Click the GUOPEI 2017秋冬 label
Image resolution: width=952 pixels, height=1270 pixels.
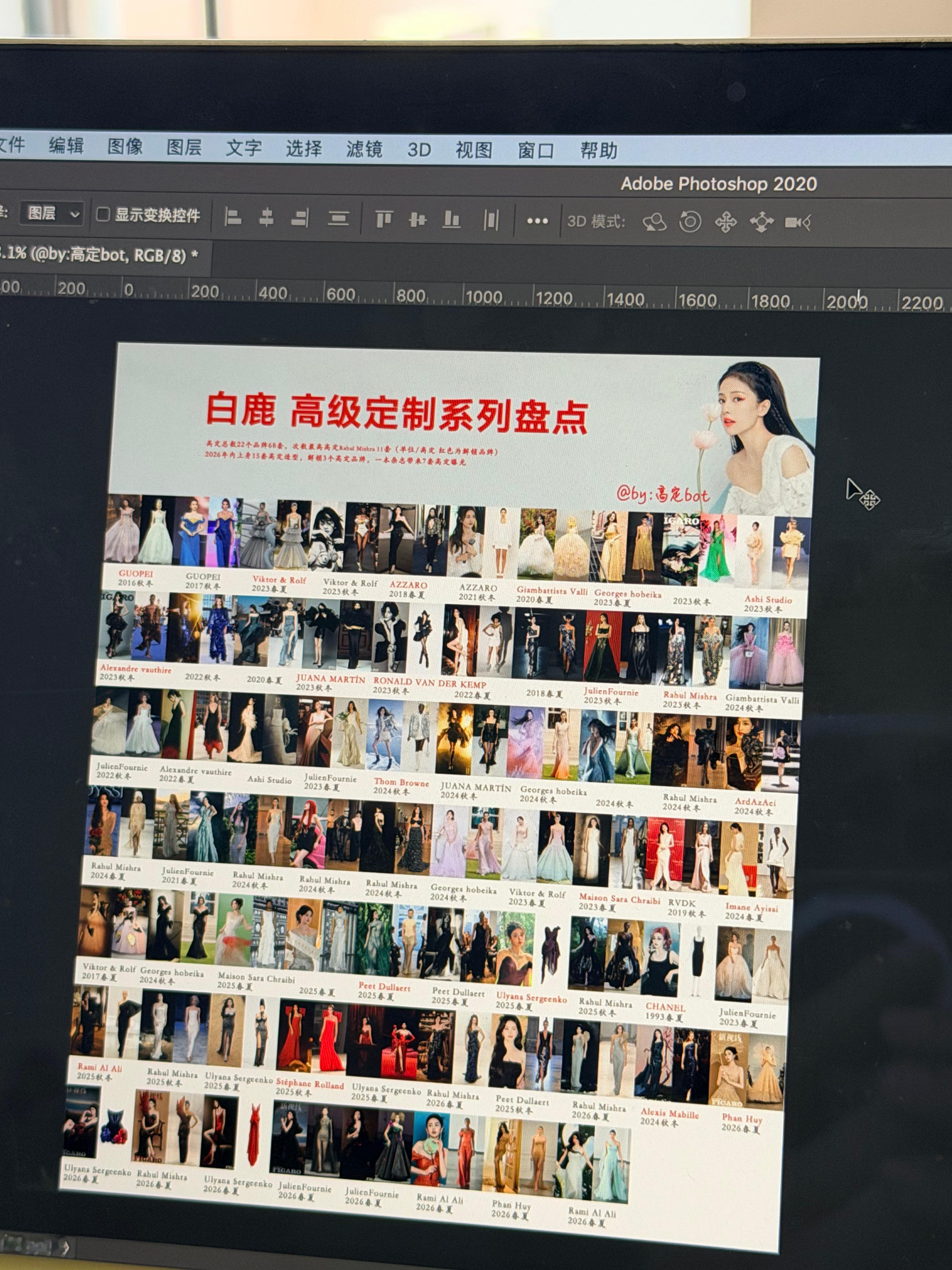(202, 581)
